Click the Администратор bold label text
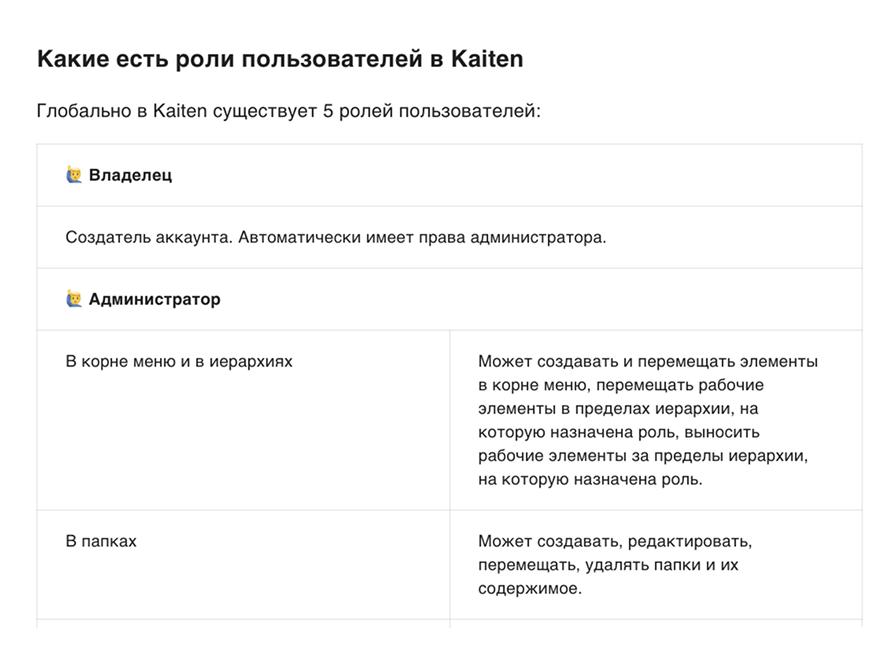Screen dimensions: 896x649 pos(154,299)
